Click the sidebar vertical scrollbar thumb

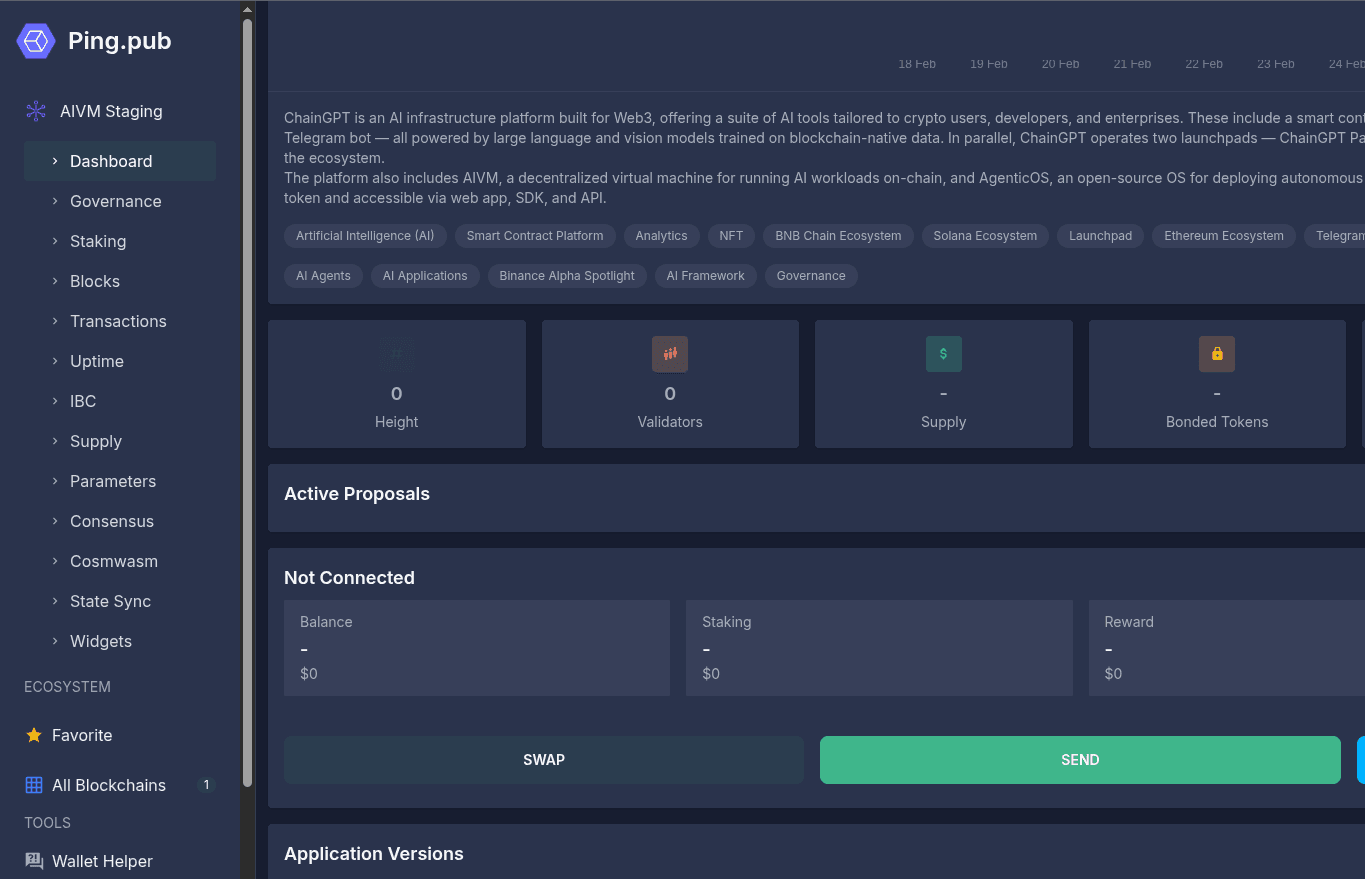tap(247, 402)
